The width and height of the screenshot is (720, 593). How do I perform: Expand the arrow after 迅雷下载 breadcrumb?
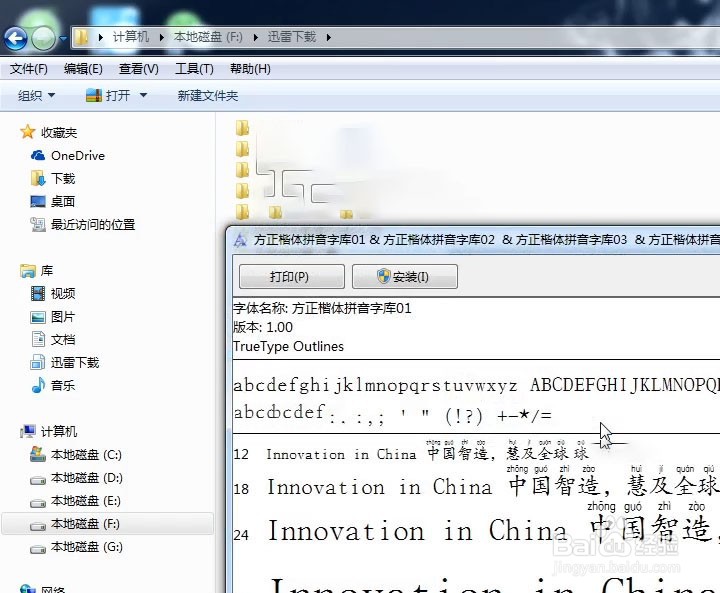click(329, 37)
